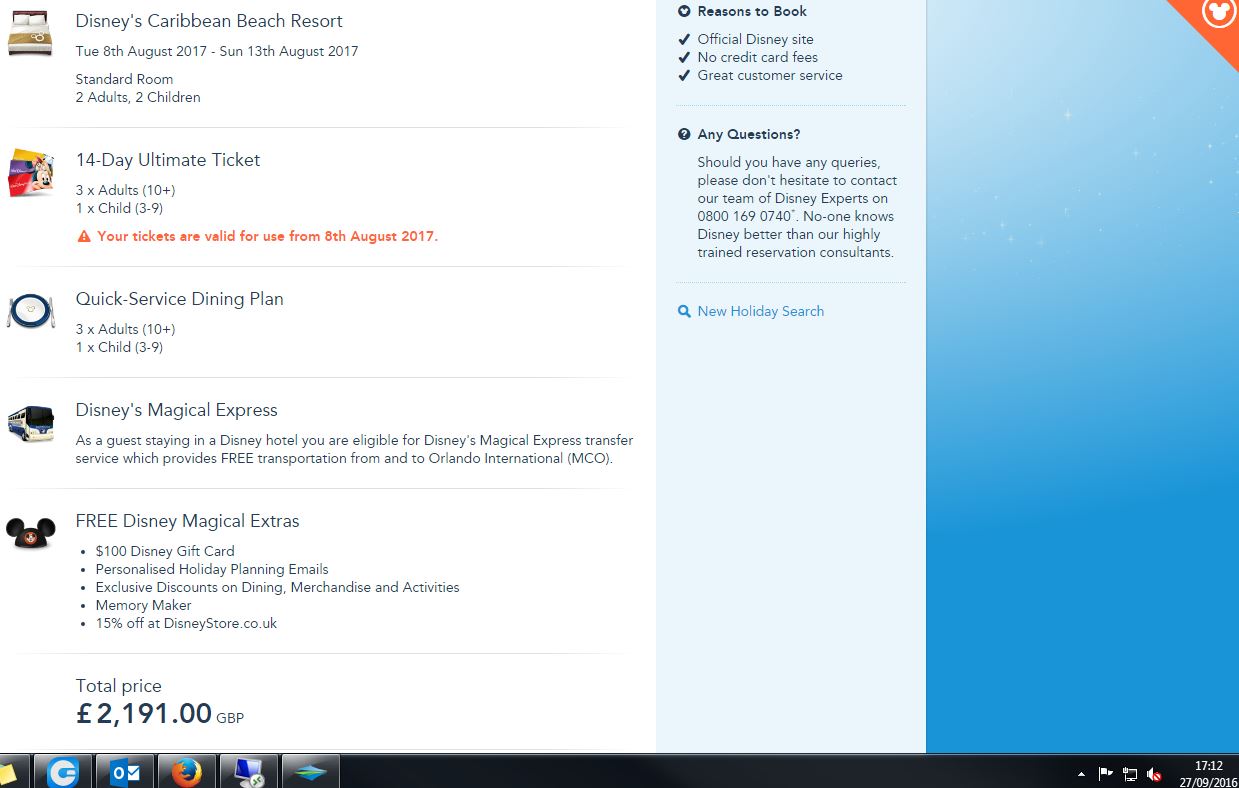Click the muted volume icon in the system tray
Screen dimensions: 1239x788
1154,774
